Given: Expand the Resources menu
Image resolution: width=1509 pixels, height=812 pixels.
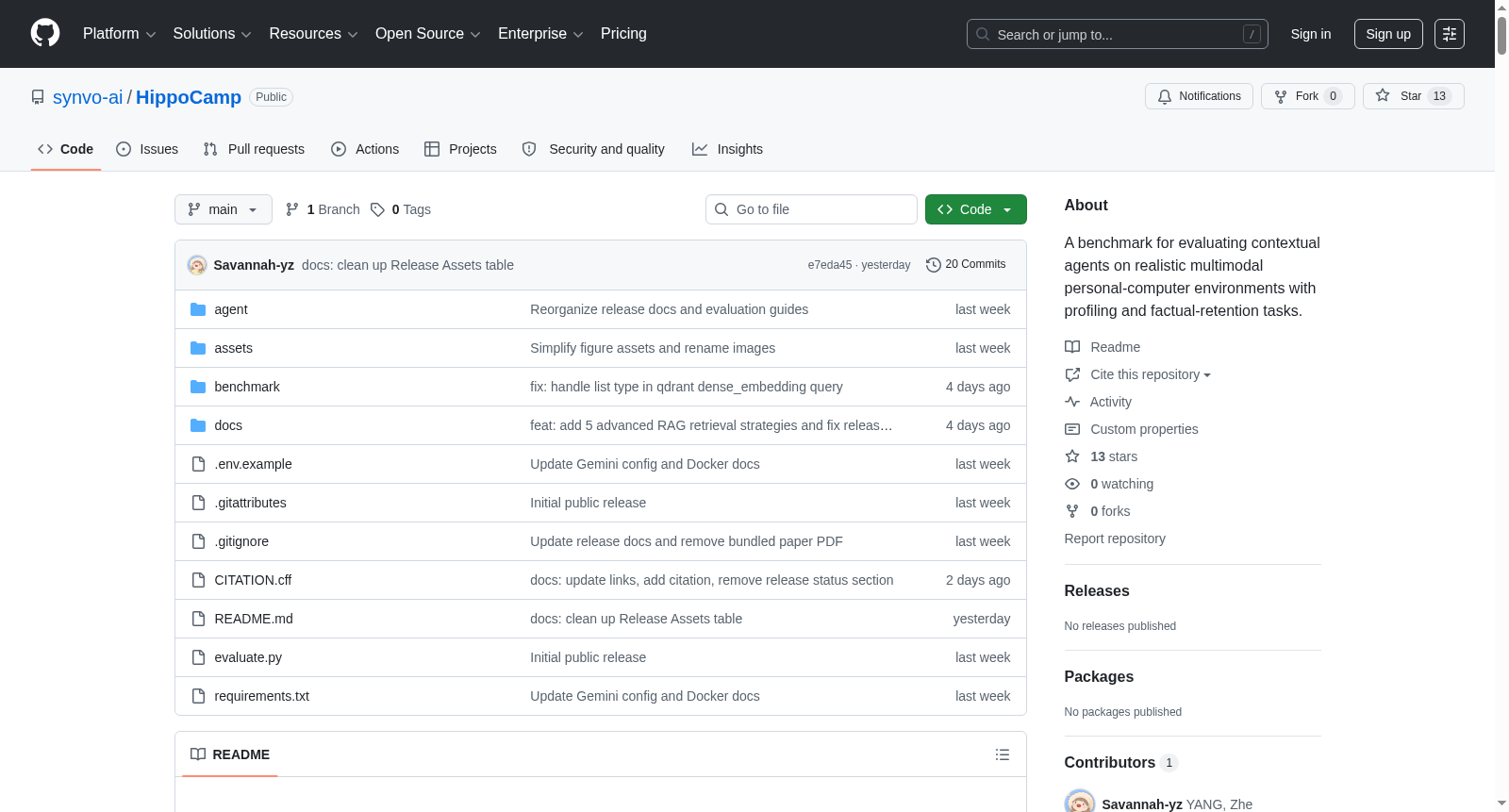Looking at the screenshot, I should click(x=313, y=34).
